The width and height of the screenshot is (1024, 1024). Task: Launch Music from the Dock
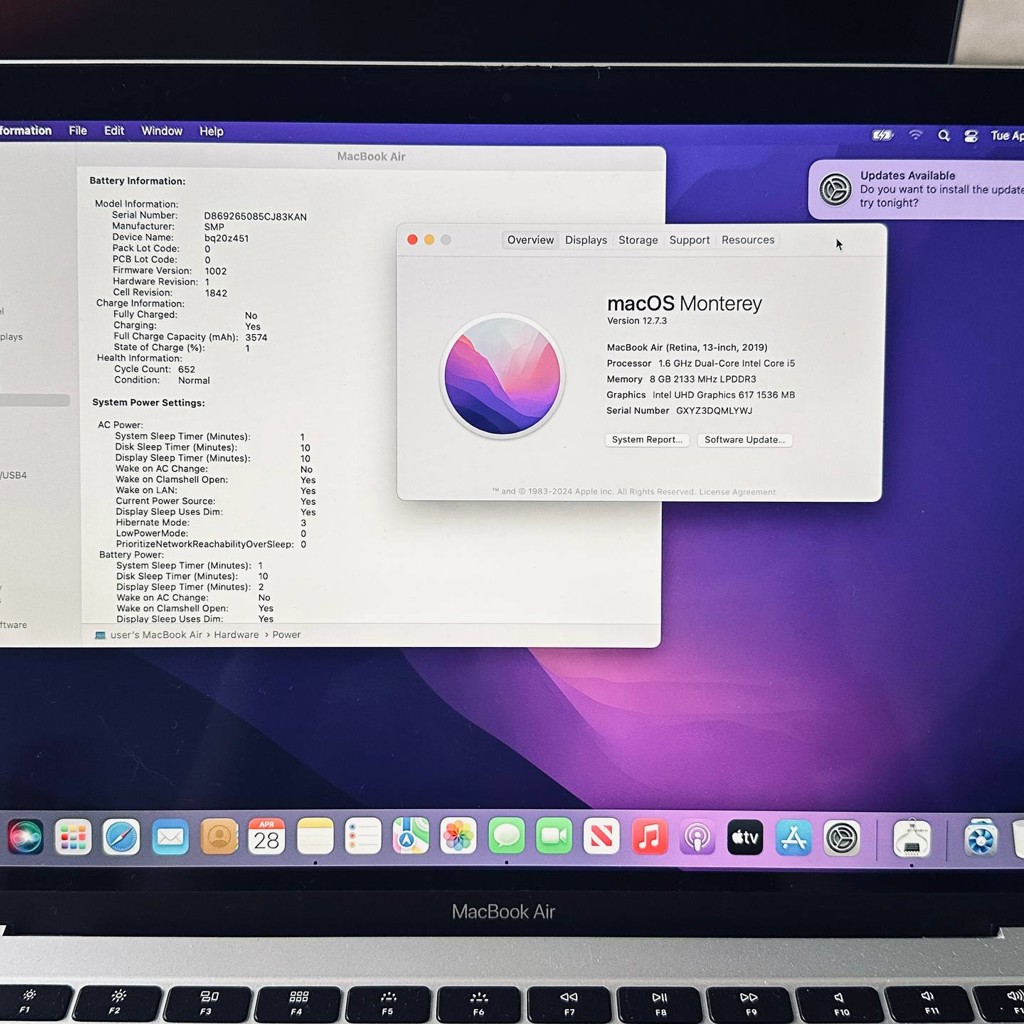click(650, 837)
